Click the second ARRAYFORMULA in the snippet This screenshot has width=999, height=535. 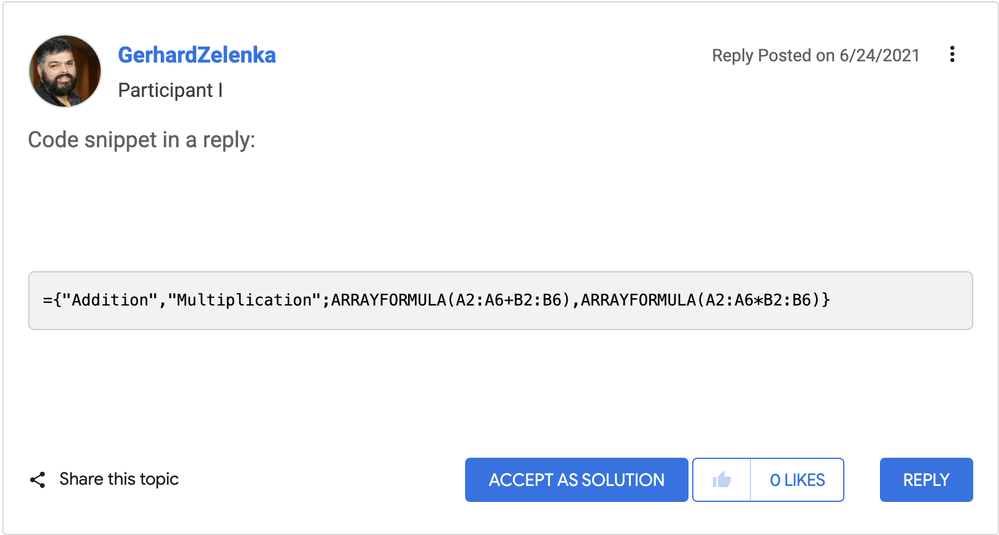tap(637, 300)
